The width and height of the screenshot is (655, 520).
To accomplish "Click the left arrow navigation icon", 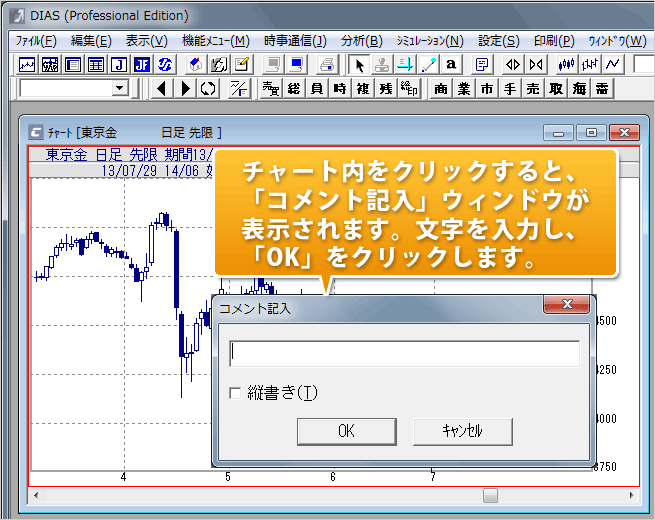I will [162, 89].
